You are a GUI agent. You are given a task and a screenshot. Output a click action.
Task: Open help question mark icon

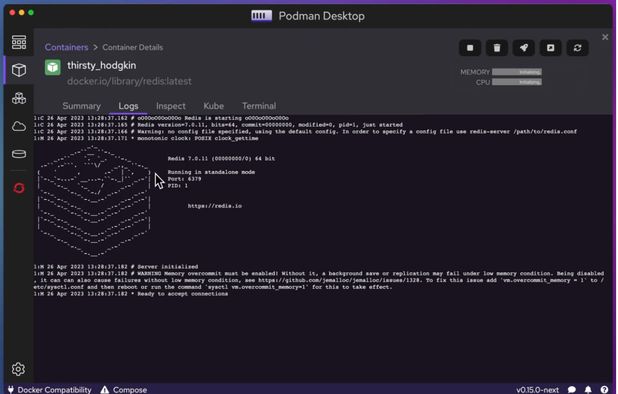[604, 390]
